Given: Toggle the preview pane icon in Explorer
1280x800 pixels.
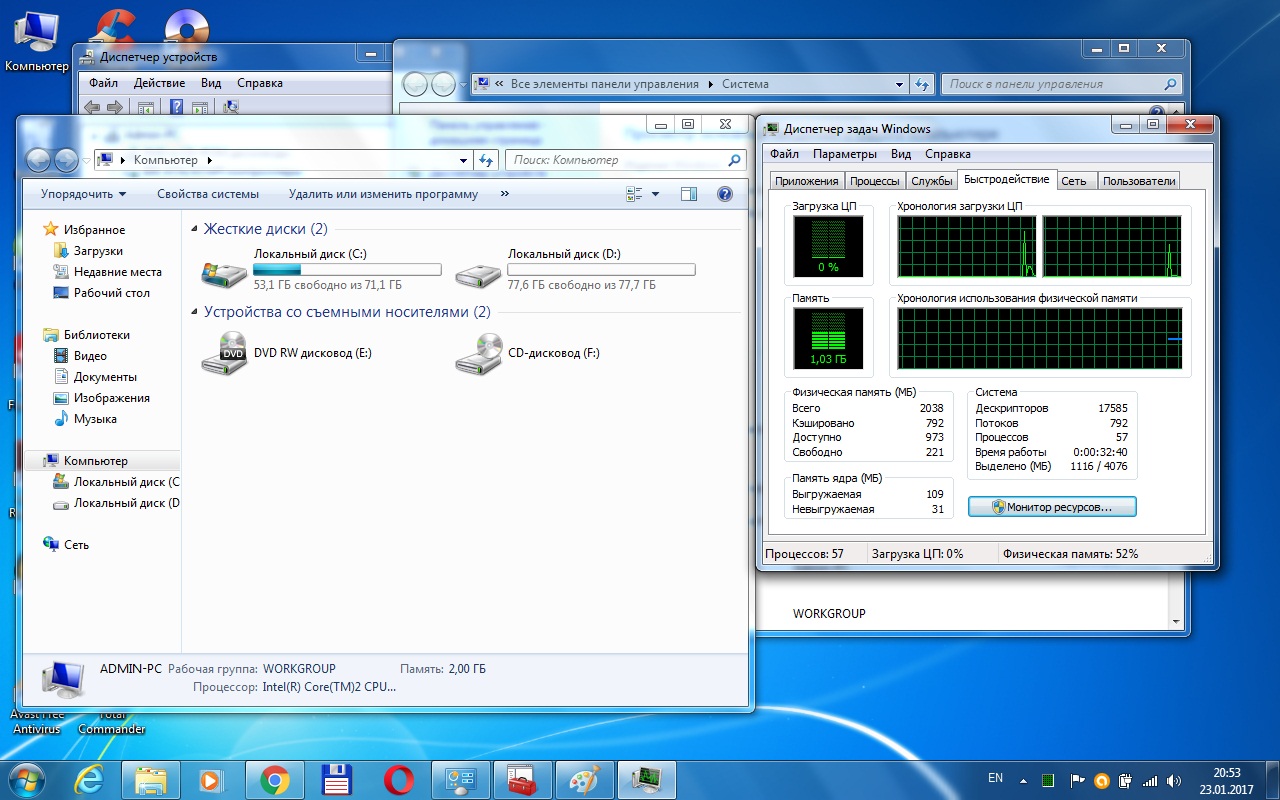Looking at the screenshot, I should [688, 194].
